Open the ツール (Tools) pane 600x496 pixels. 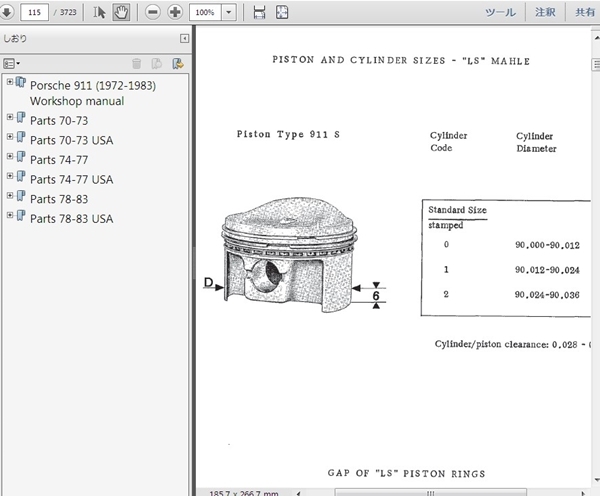click(500, 12)
